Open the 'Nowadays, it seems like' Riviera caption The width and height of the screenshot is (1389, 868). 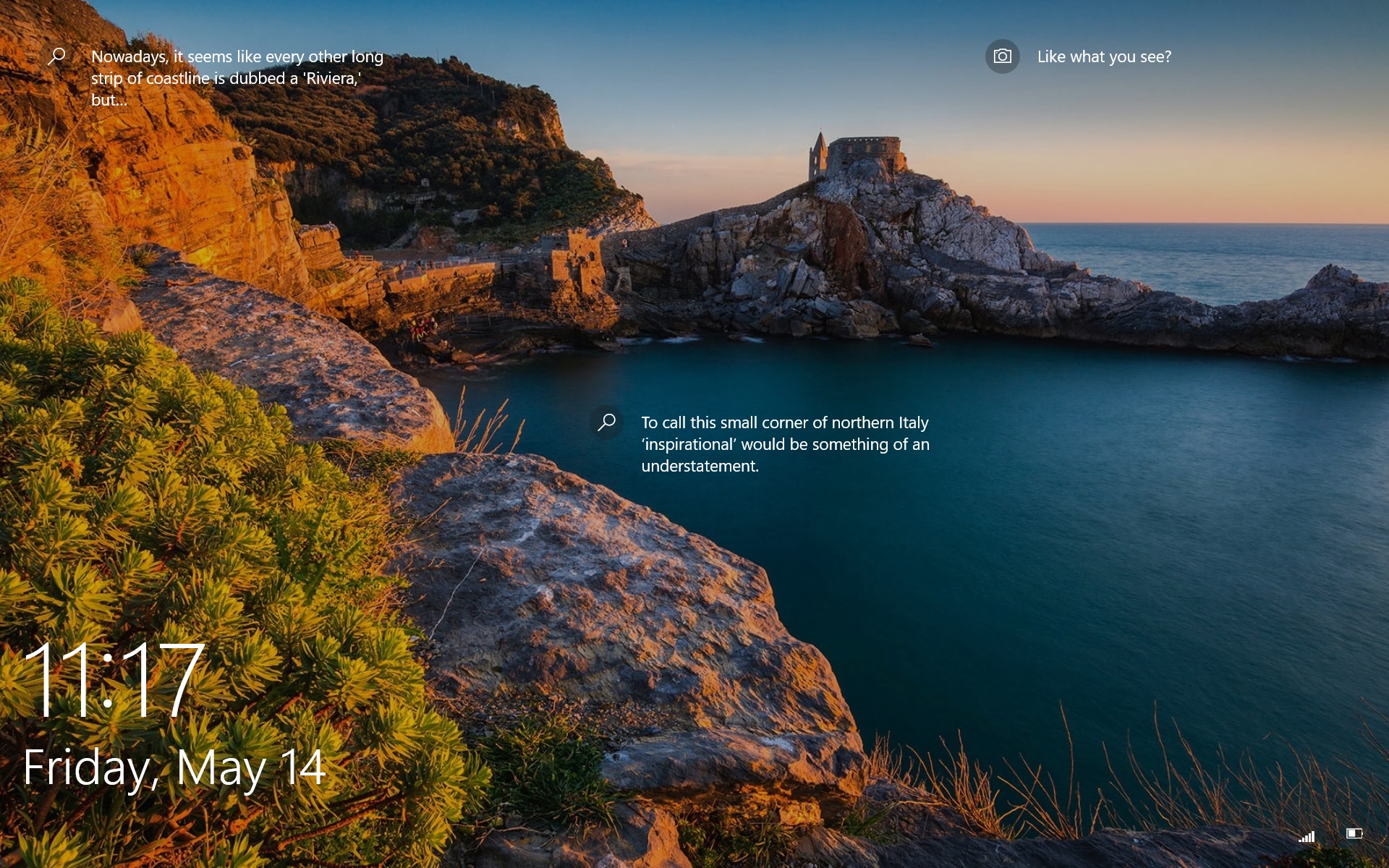coord(237,77)
